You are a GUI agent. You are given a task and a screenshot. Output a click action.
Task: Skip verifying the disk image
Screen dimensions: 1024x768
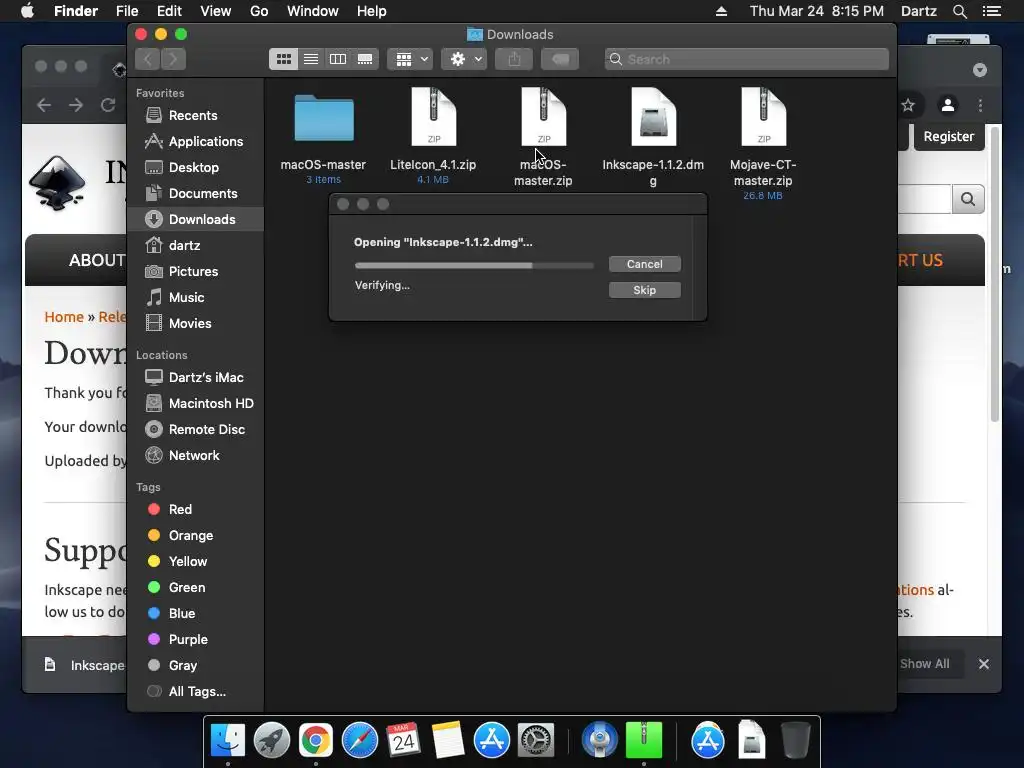click(x=645, y=290)
